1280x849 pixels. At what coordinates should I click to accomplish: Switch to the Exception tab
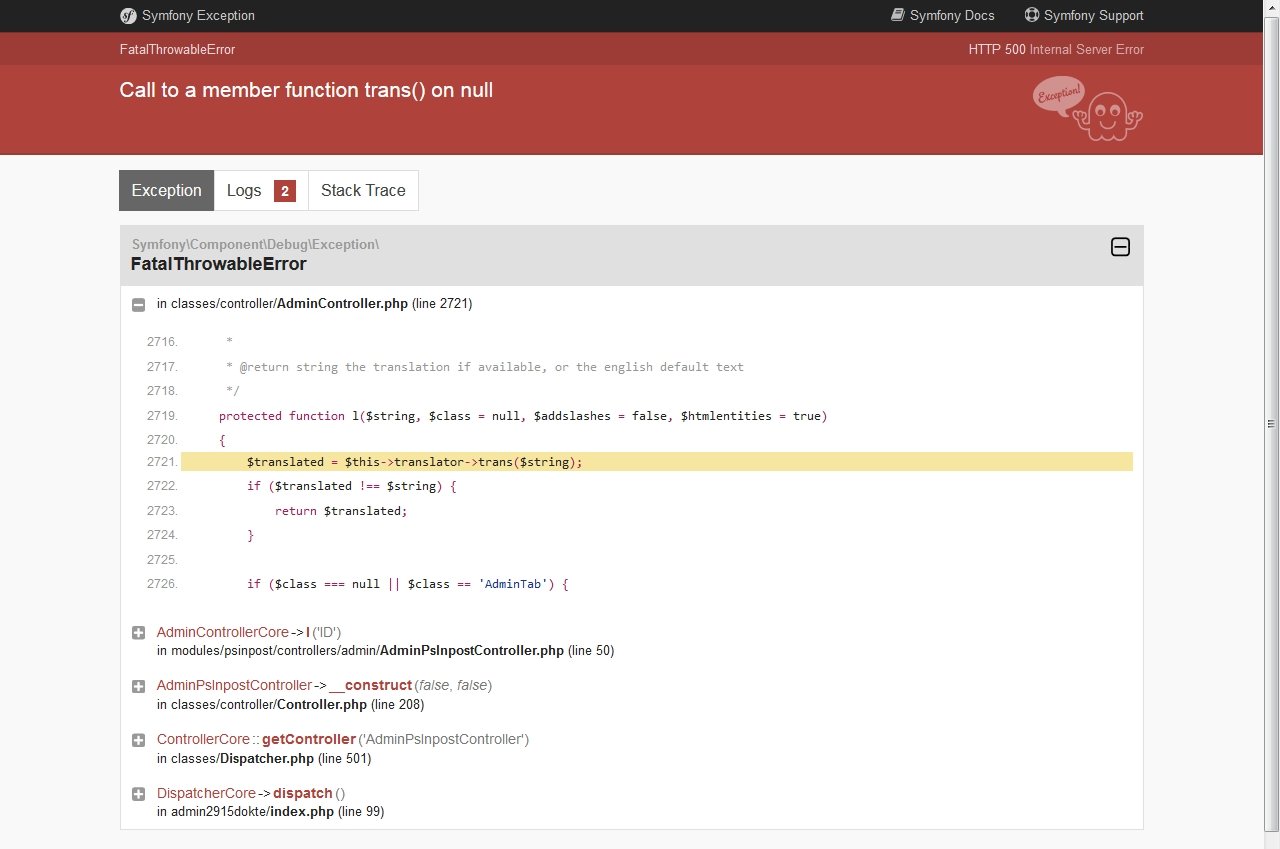coord(166,190)
